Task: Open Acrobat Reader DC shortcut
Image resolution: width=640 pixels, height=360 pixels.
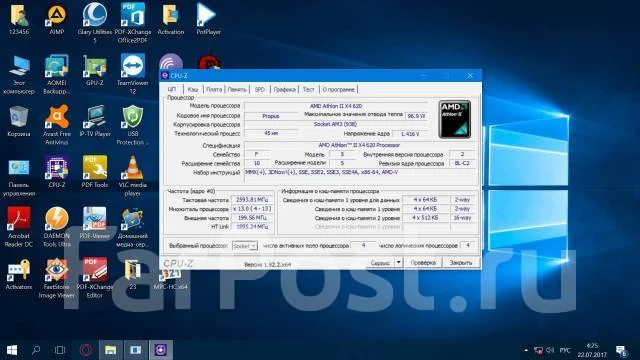Action: click(19, 227)
